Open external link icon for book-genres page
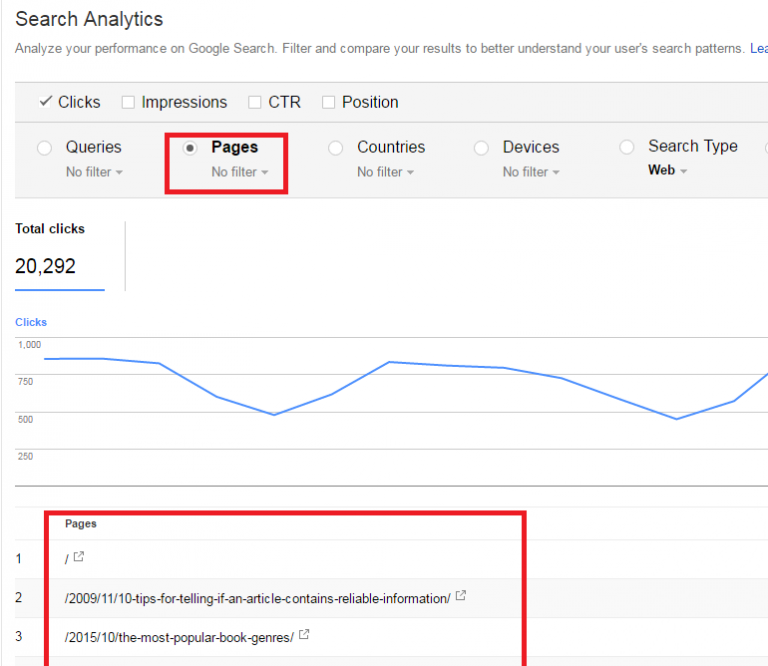Viewport: 768px width, 666px height. tap(304, 634)
